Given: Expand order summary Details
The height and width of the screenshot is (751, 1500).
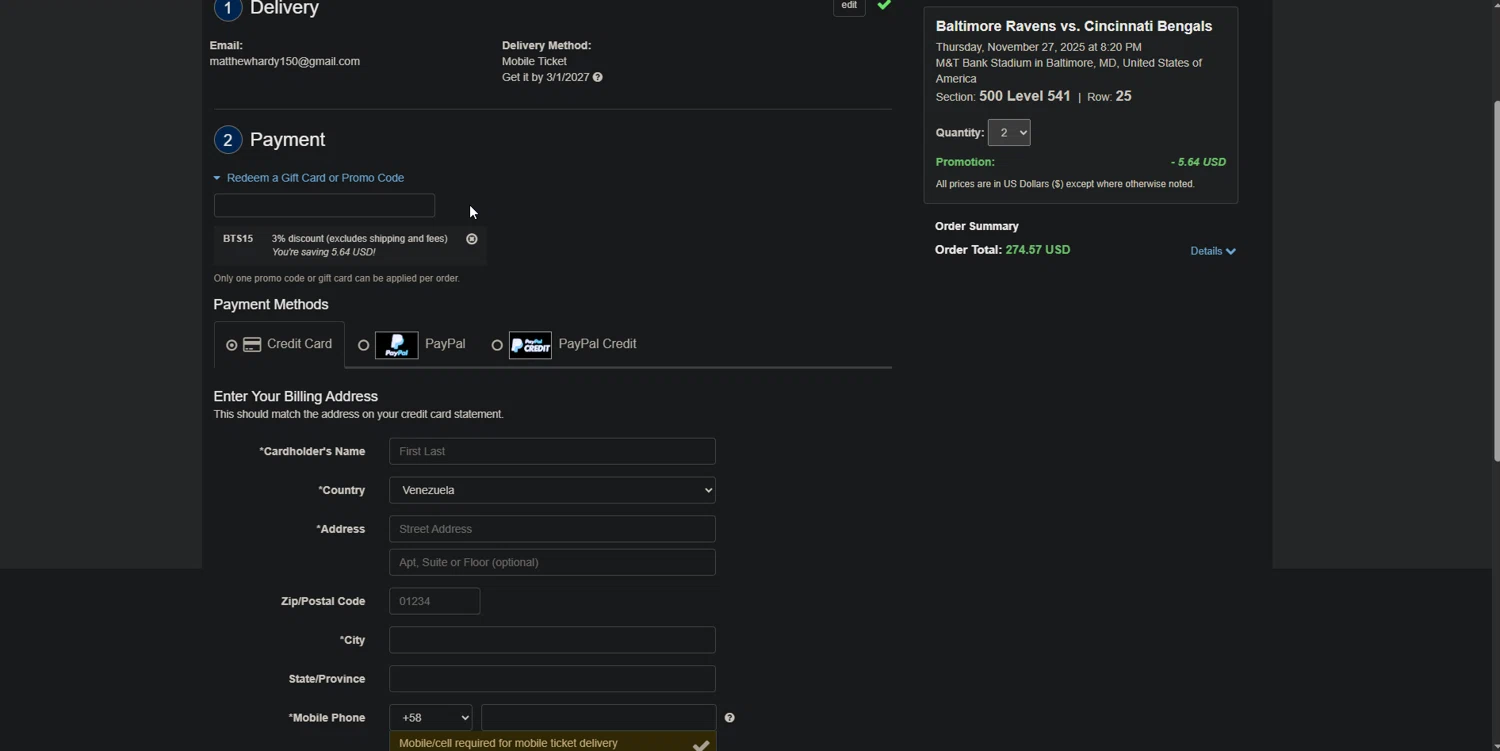Looking at the screenshot, I should (x=1213, y=251).
